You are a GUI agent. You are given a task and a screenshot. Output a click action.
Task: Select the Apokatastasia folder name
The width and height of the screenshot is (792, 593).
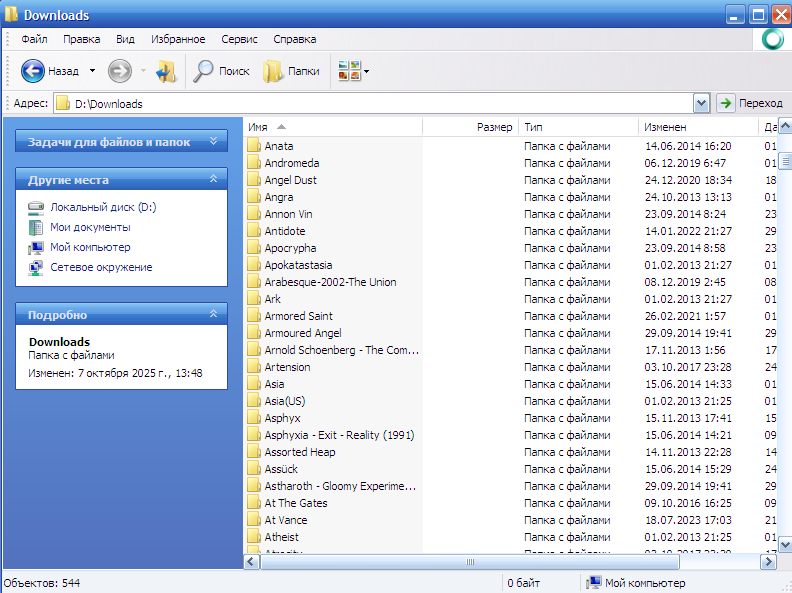[298, 265]
